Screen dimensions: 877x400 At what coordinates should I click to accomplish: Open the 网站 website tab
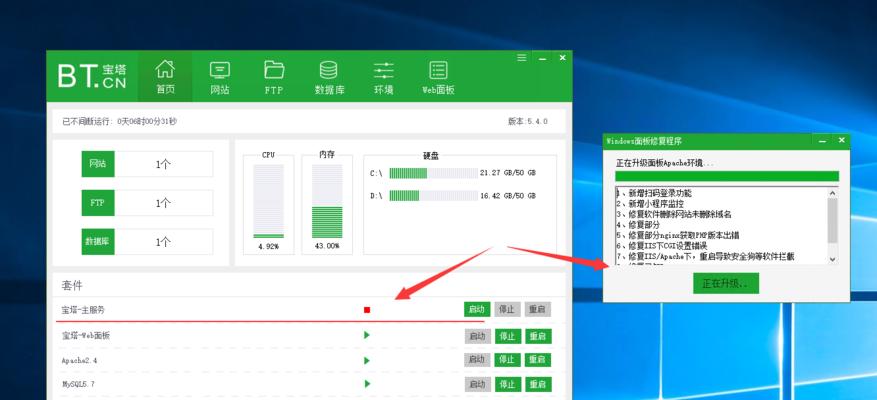click(x=220, y=77)
